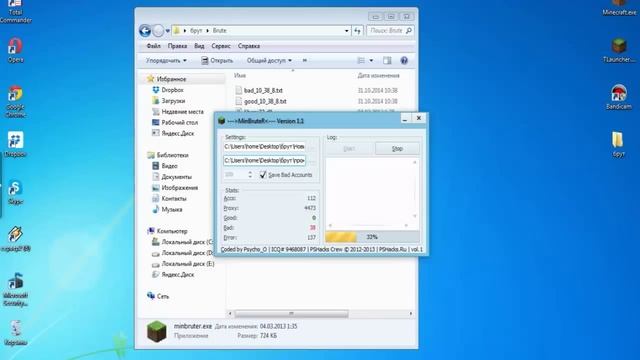Click the Открыть toolbar button
Viewport: 640px width, 360px height.
pyautogui.click(x=217, y=60)
